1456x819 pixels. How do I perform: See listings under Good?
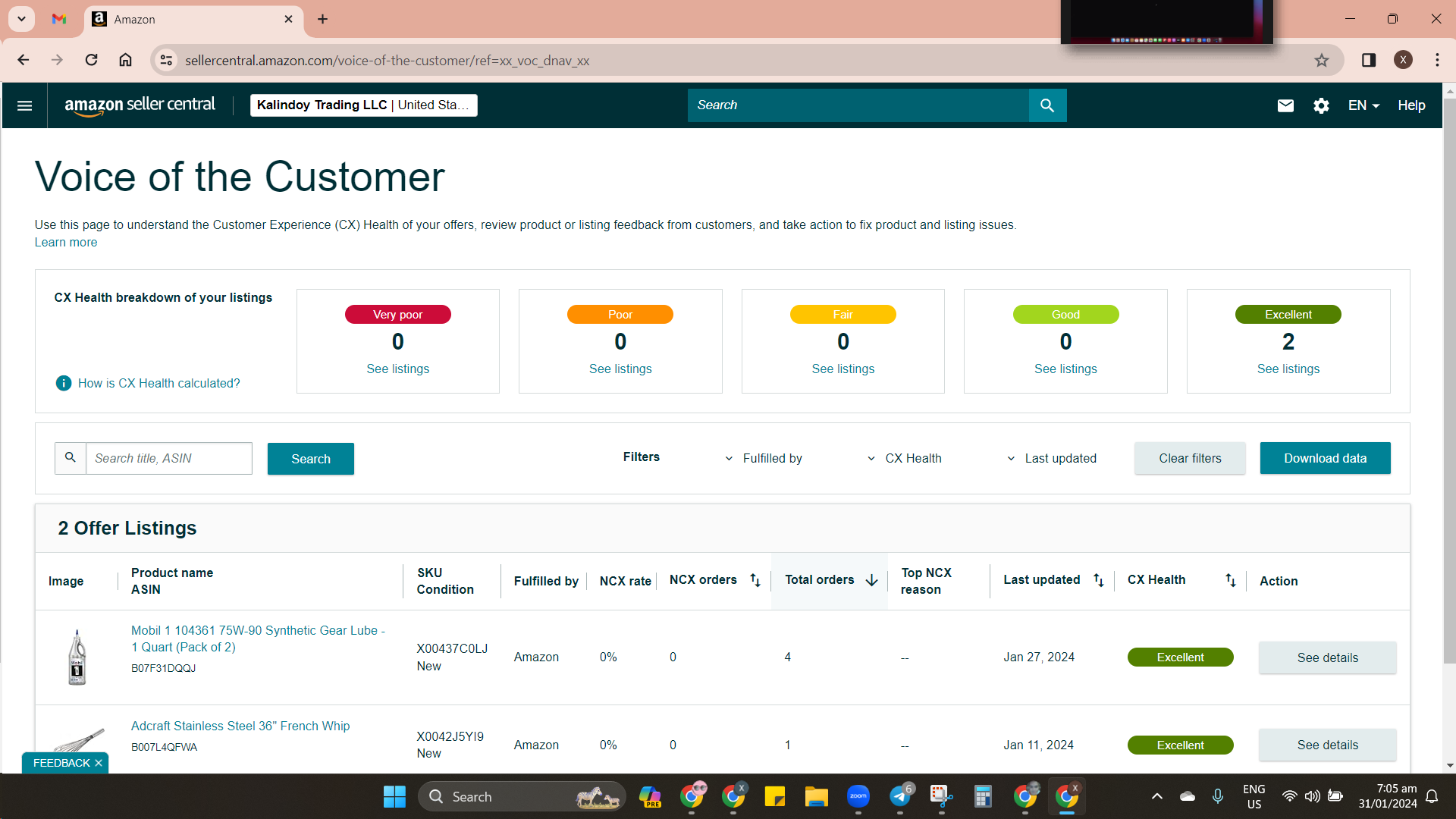(1065, 369)
